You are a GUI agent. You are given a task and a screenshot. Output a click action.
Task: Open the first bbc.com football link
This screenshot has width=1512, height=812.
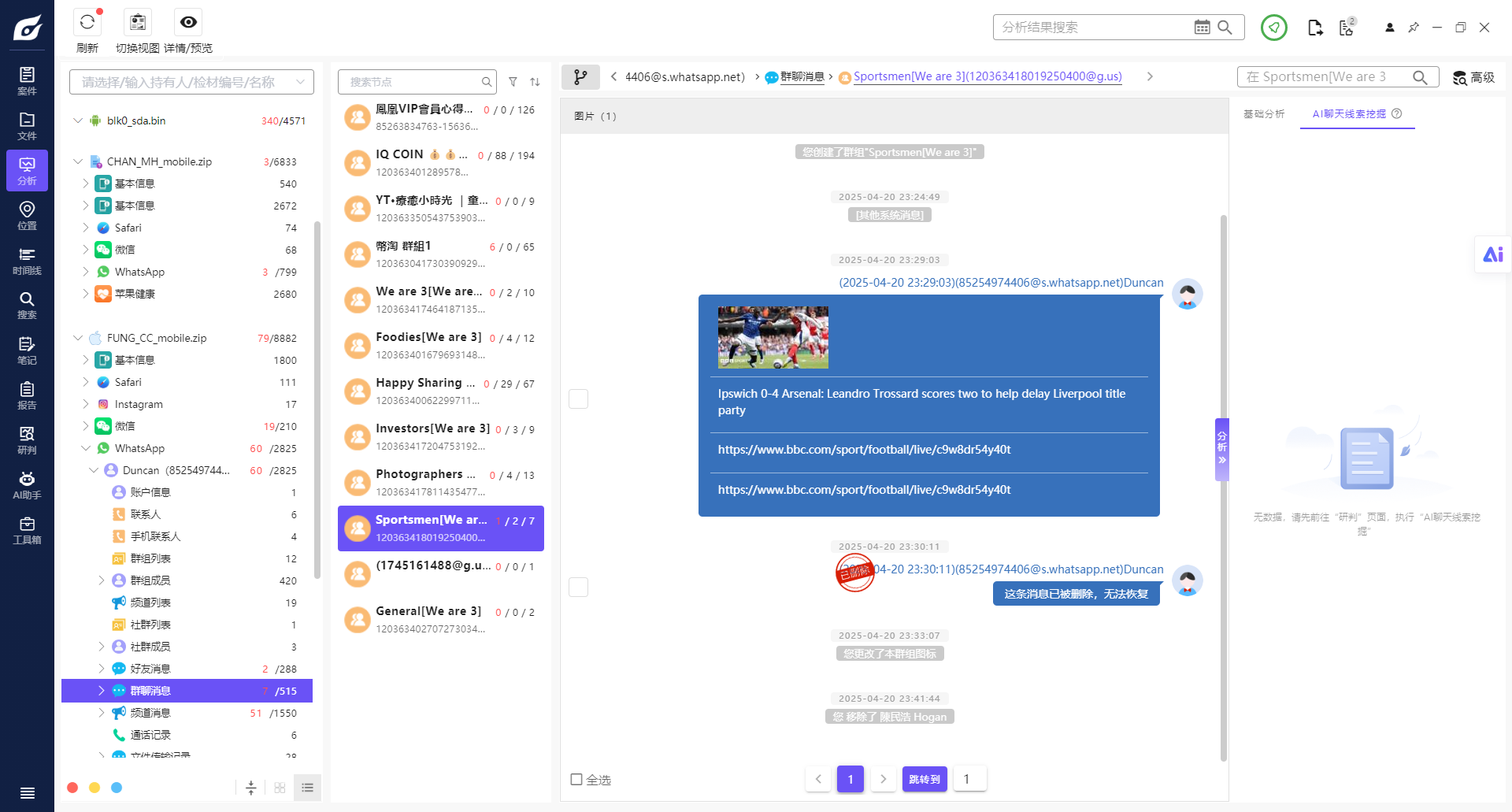(x=864, y=450)
